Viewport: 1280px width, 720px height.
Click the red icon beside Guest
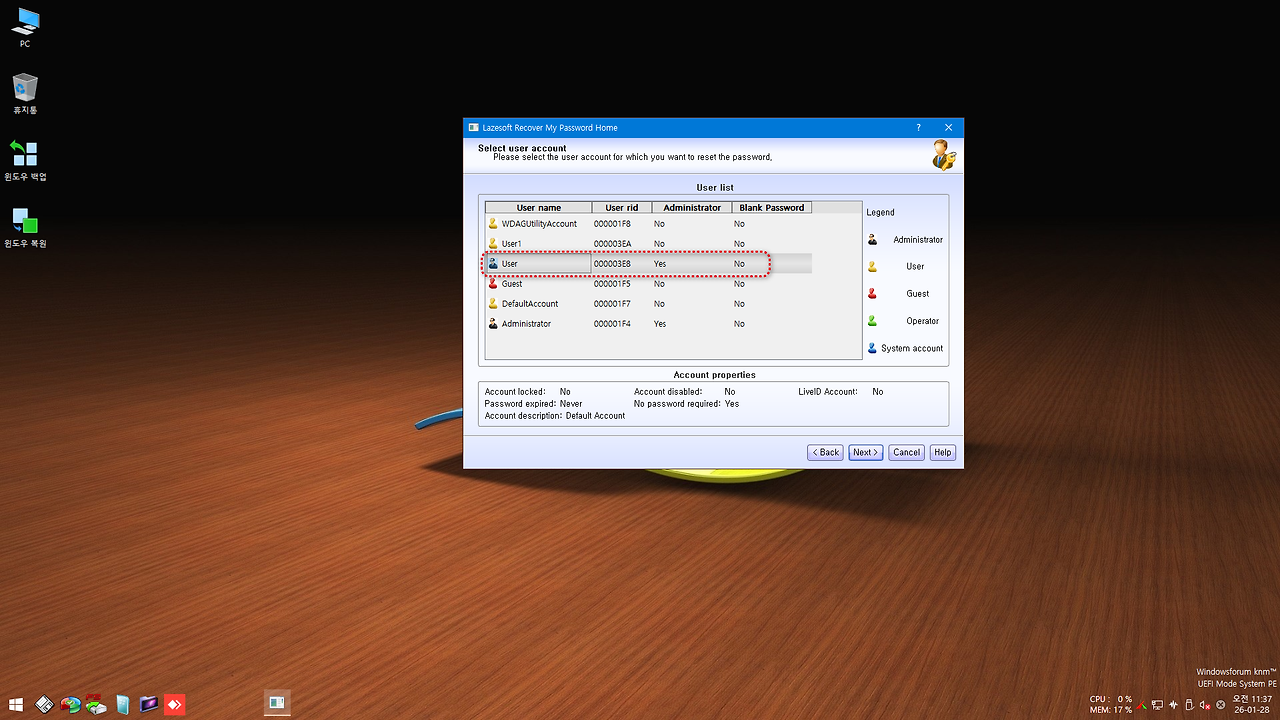coord(493,283)
